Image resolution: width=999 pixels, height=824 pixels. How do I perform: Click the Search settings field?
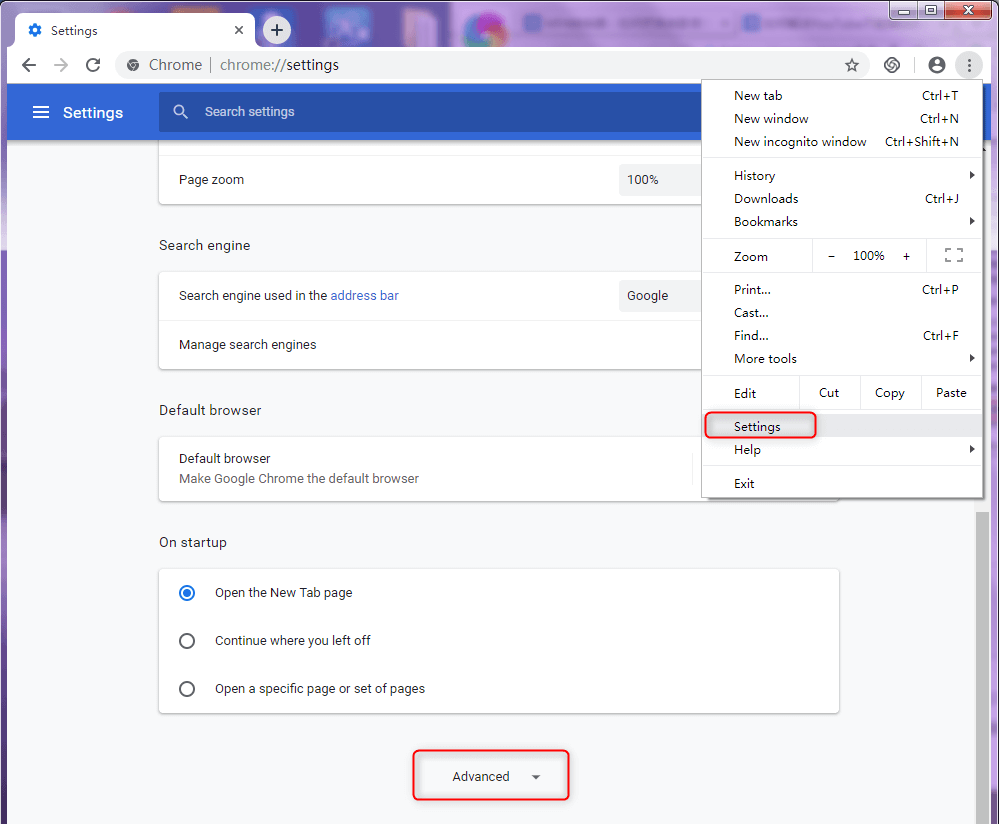click(x=430, y=112)
